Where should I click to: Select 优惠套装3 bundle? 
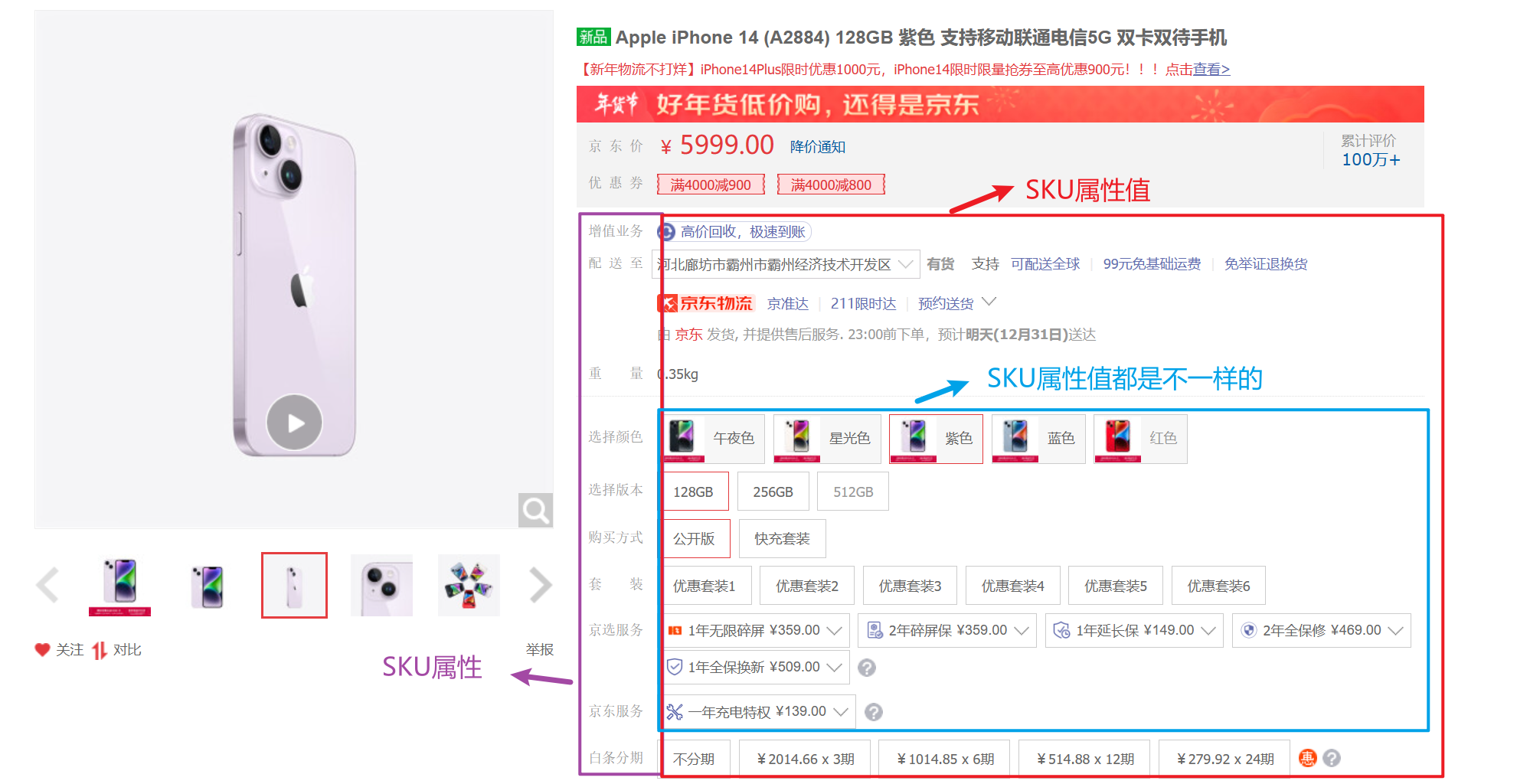pos(910,586)
